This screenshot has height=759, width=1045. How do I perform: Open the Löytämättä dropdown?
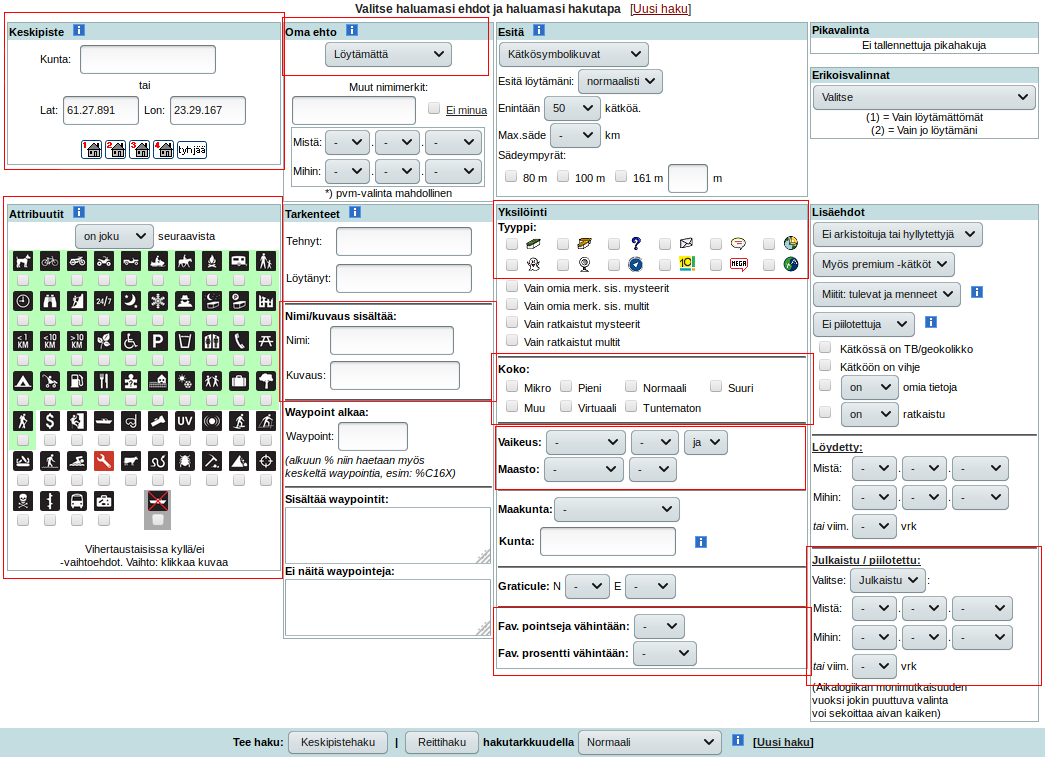[x=389, y=55]
